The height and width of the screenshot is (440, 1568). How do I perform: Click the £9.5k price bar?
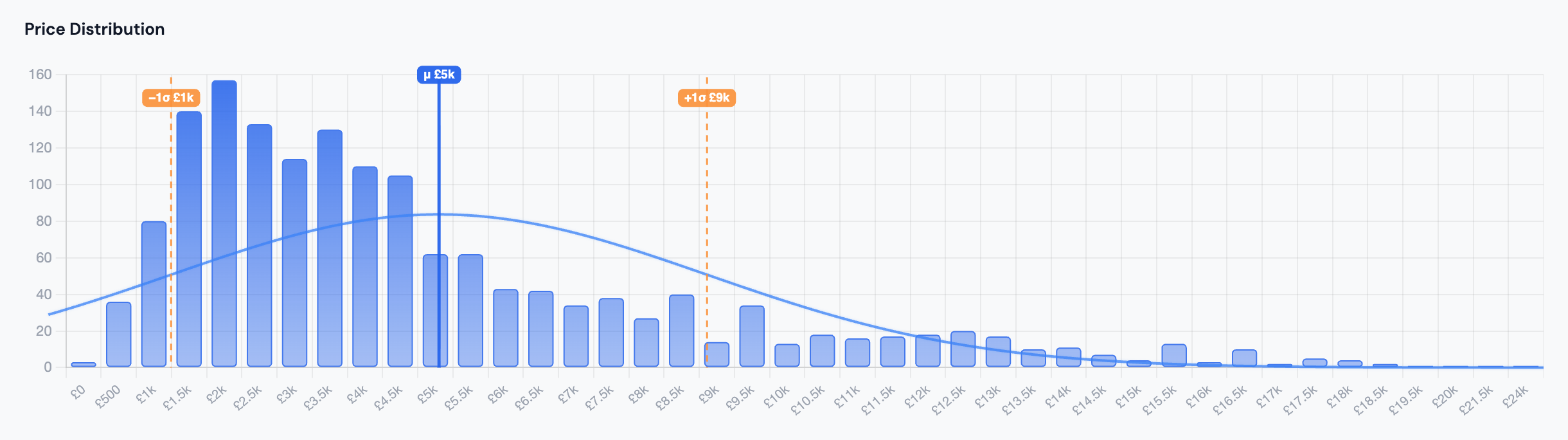752,336
